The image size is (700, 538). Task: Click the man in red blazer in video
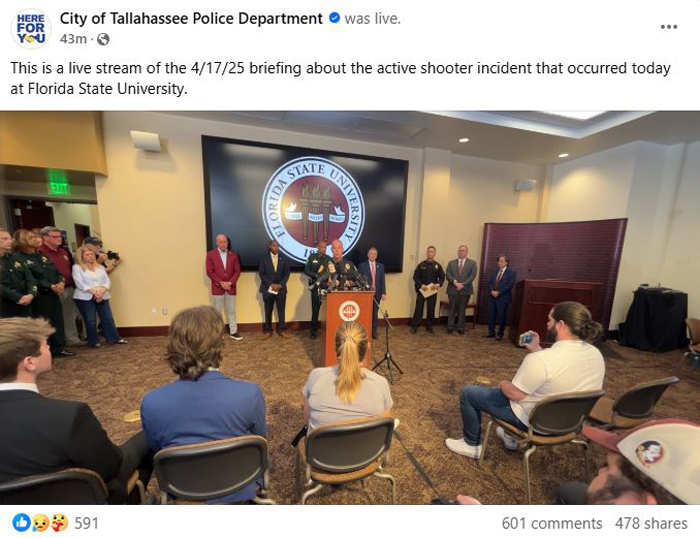[x=223, y=286]
